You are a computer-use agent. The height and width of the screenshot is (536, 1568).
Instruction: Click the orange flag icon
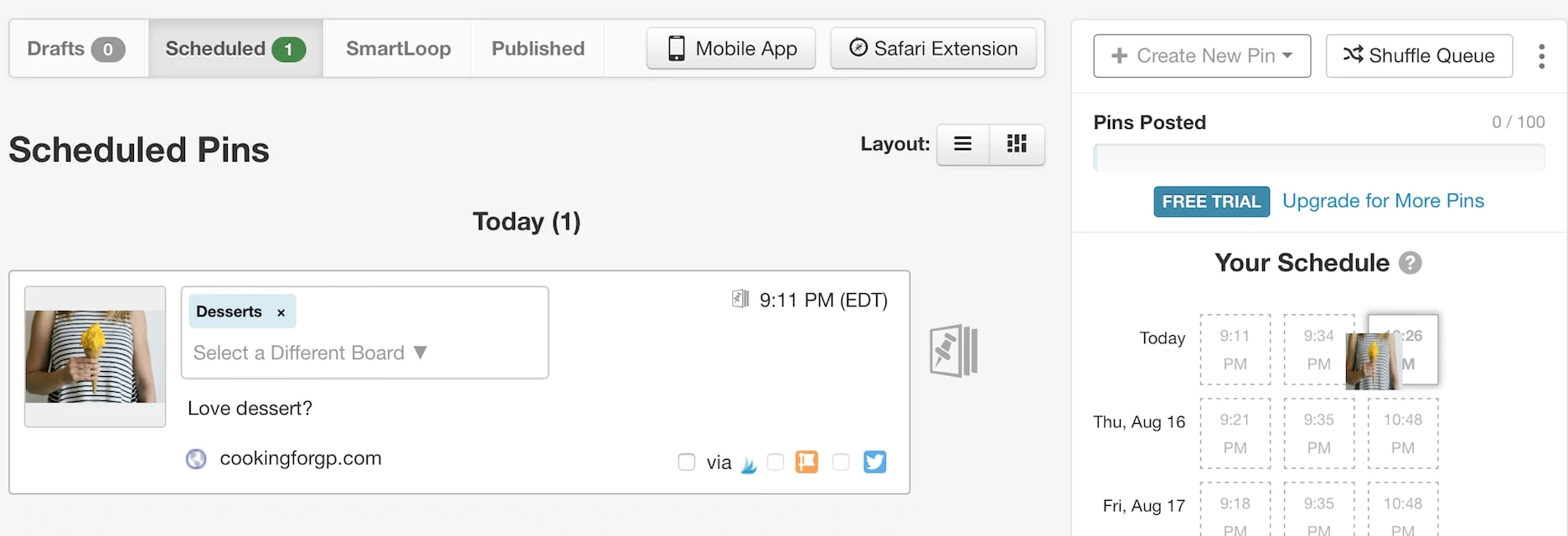[806, 461]
